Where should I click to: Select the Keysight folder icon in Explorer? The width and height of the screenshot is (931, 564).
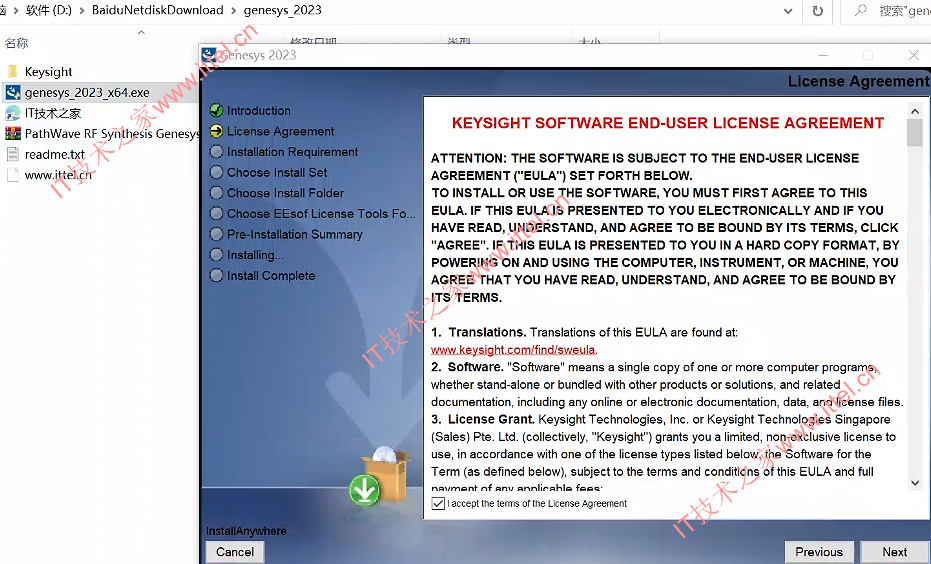[x=13, y=72]
